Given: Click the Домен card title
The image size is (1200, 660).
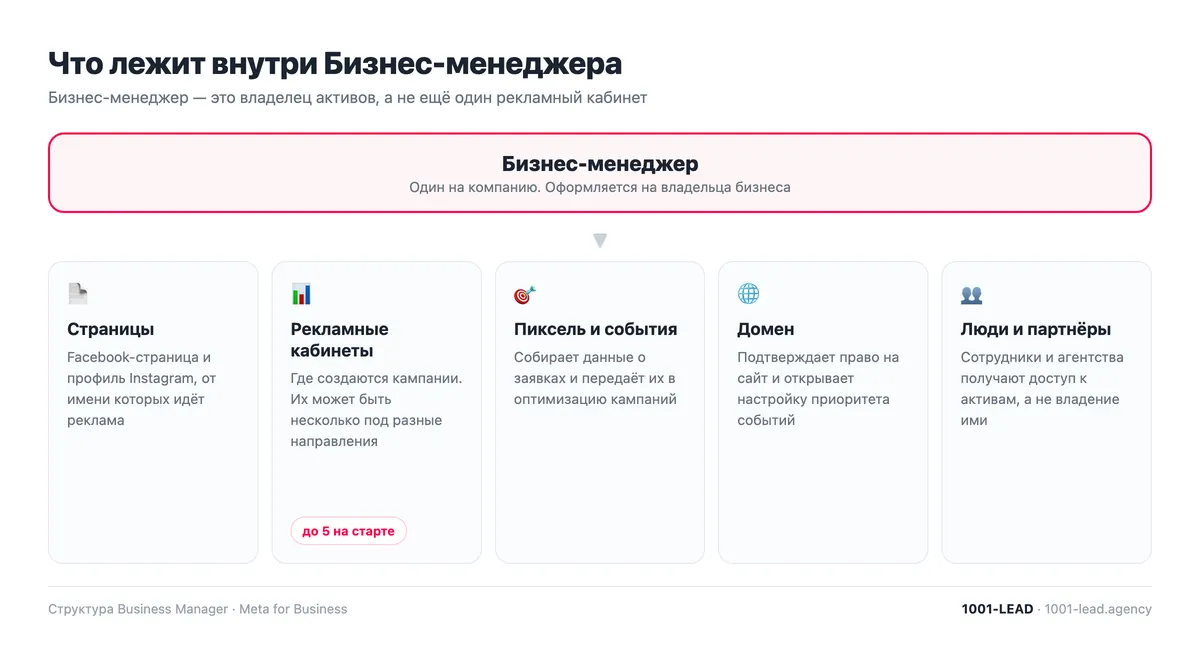Looking at the screenshot, I should tap(766, 329).
